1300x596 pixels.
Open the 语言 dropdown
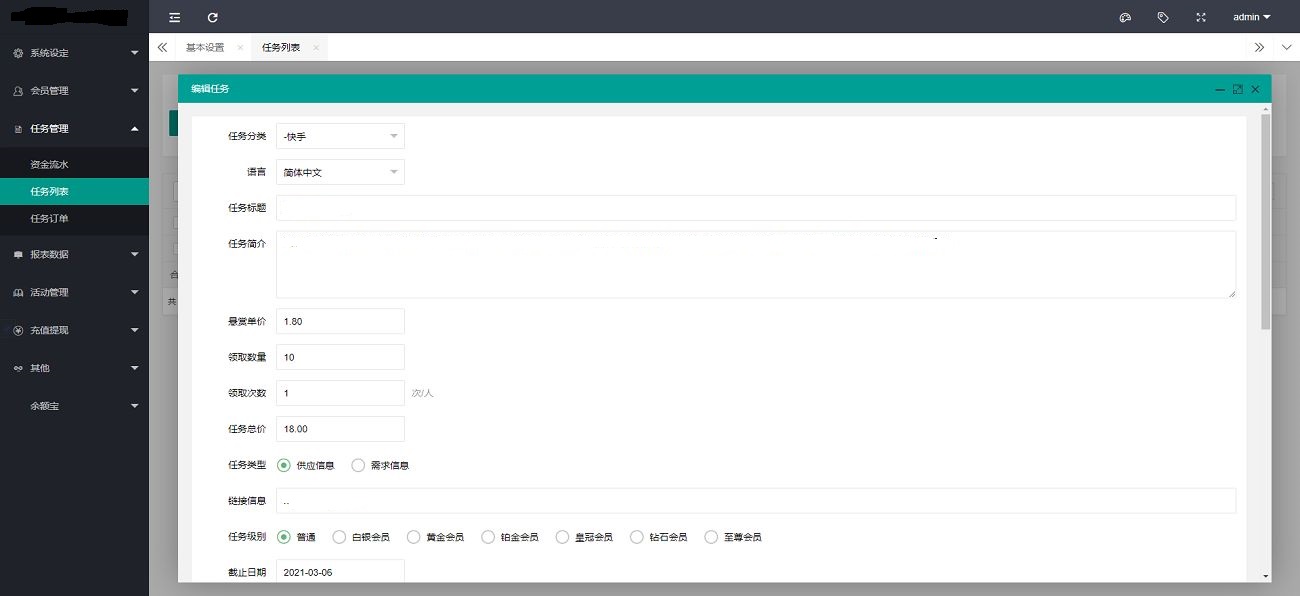click(340, 172)
